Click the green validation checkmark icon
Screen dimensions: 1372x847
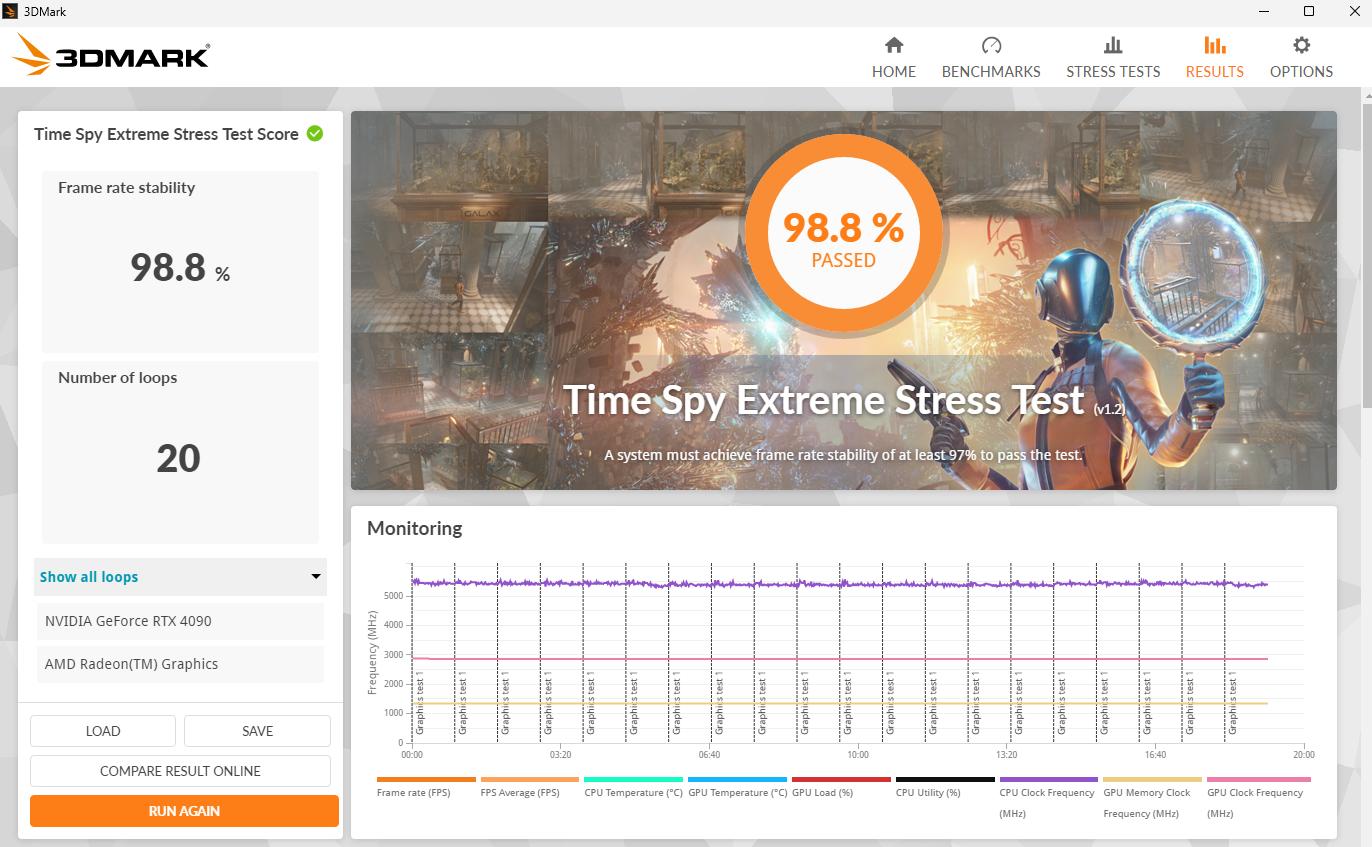[x=315, y=134]
